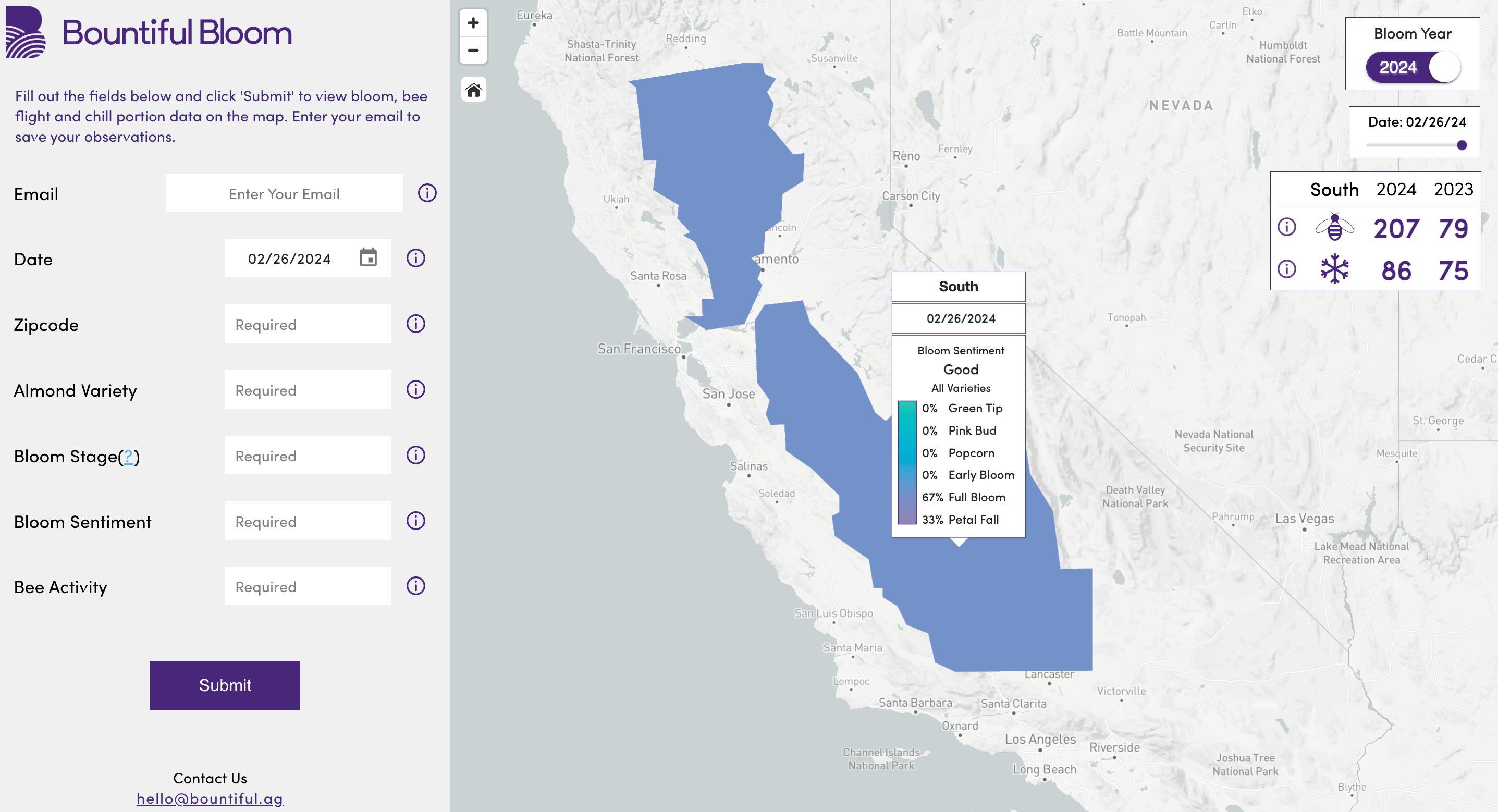
Task: Open the hello@bountiful.ag email link
Action: click(210, 798)
